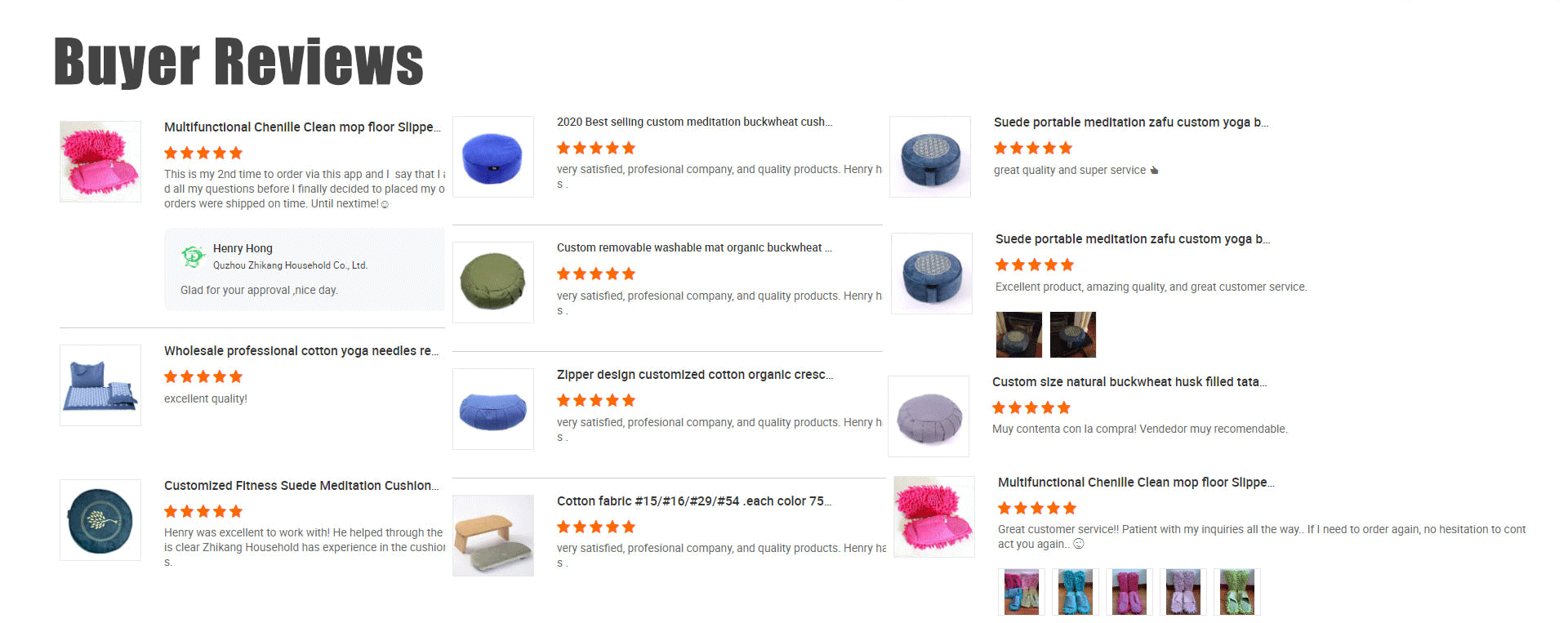1568x623 pixels.
Task: Click the Quzhou Zhikang company logo icon
Action: point(193,256)
